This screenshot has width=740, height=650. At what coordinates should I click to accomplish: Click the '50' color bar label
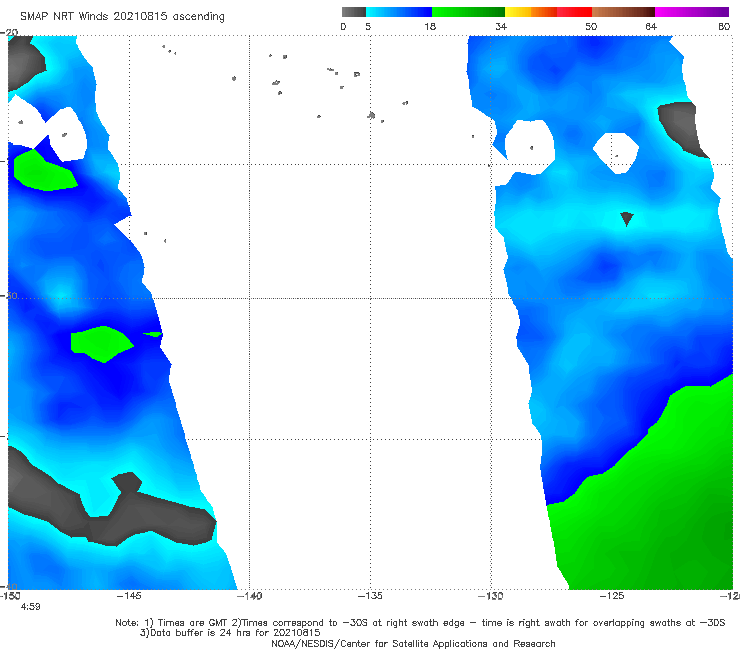coord(591,26)
